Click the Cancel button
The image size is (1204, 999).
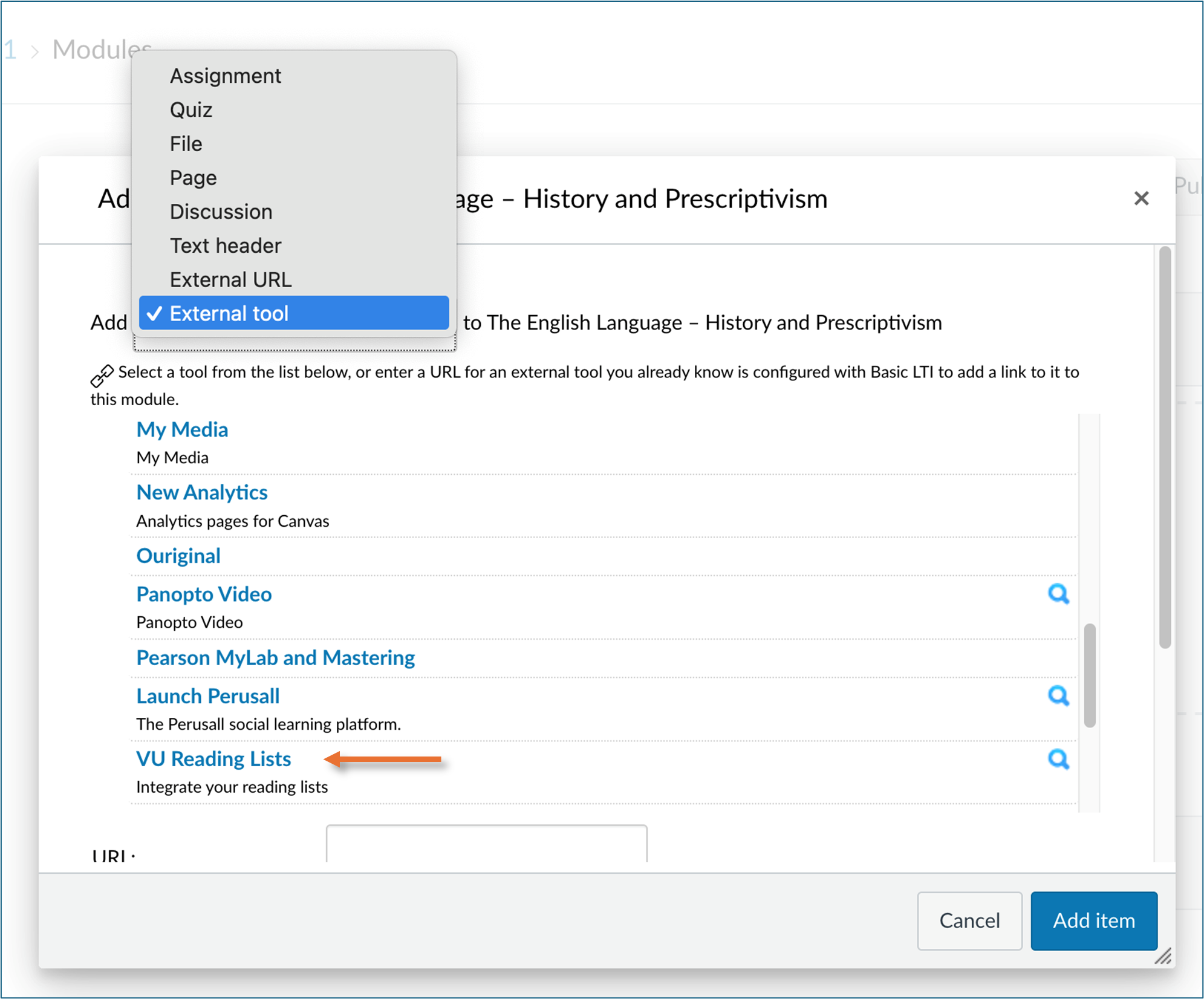pos(969,921)
